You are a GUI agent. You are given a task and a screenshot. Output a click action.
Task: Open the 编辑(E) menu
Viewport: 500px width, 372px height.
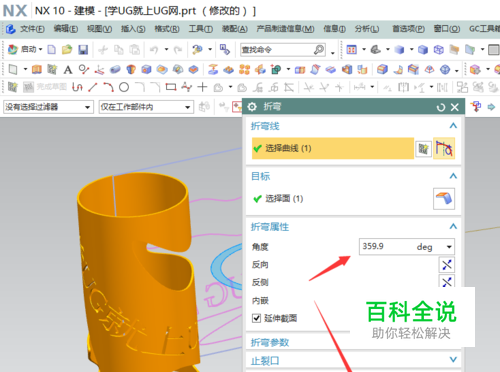point(66,29)
